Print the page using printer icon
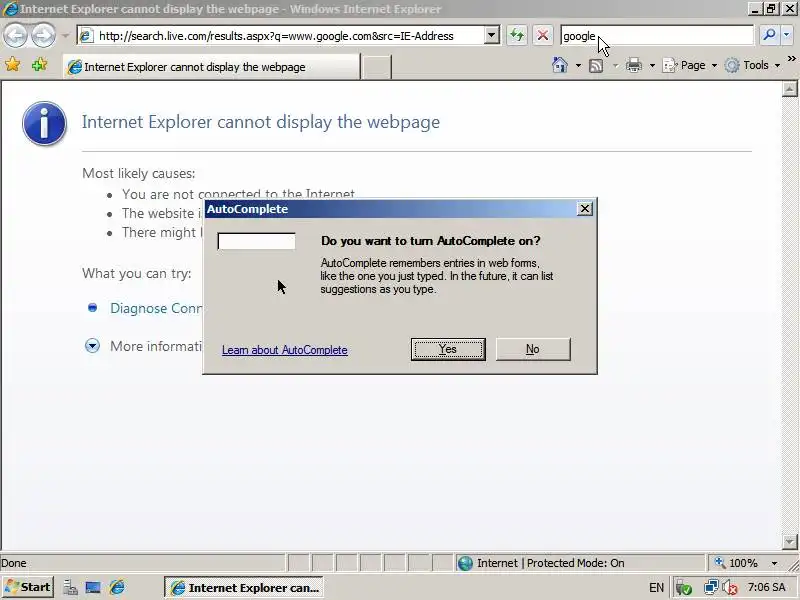The width and height of the screenshot is (800, 600). coord(634,65)
